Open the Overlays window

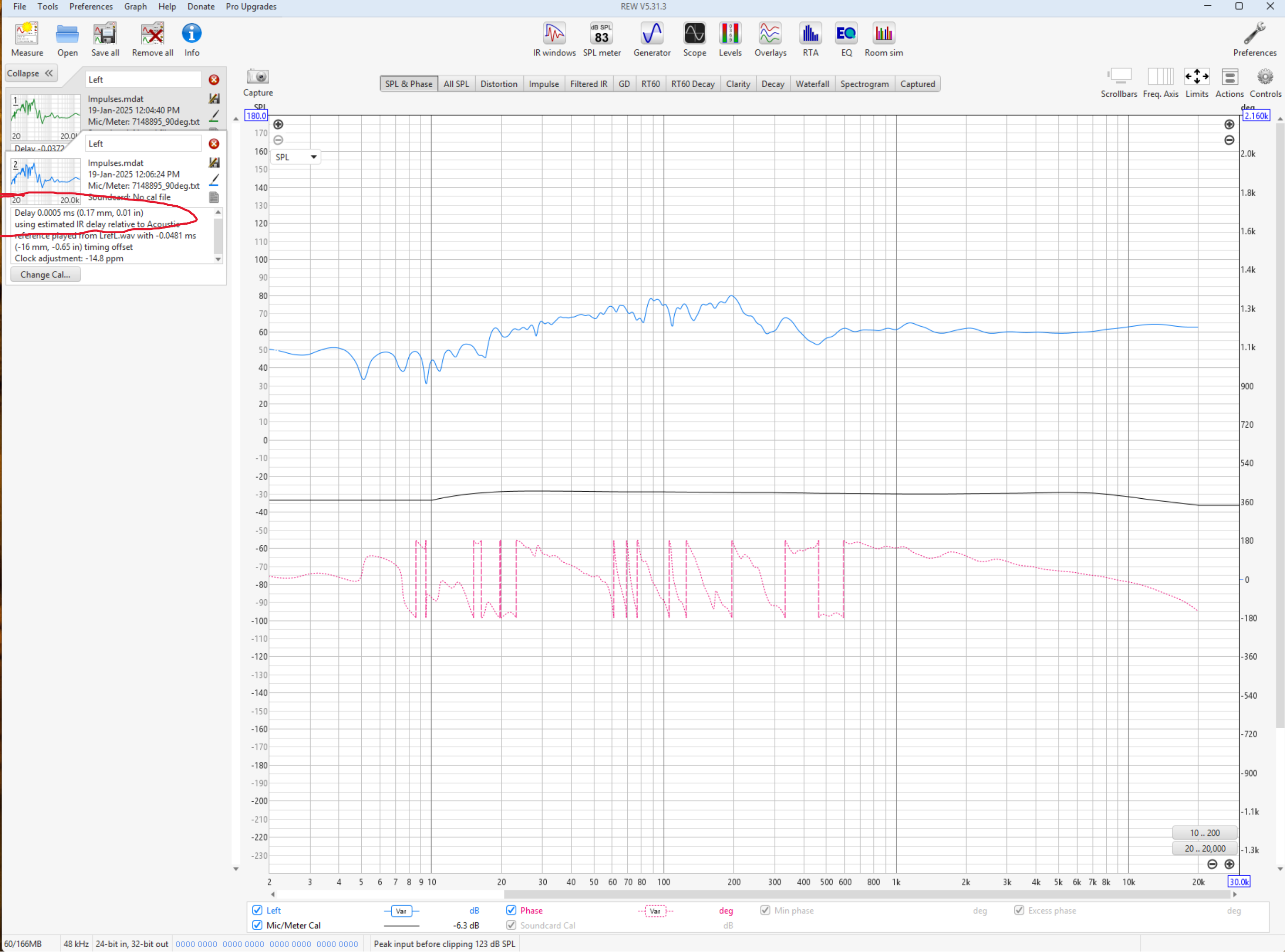click(x=770, y=39)
